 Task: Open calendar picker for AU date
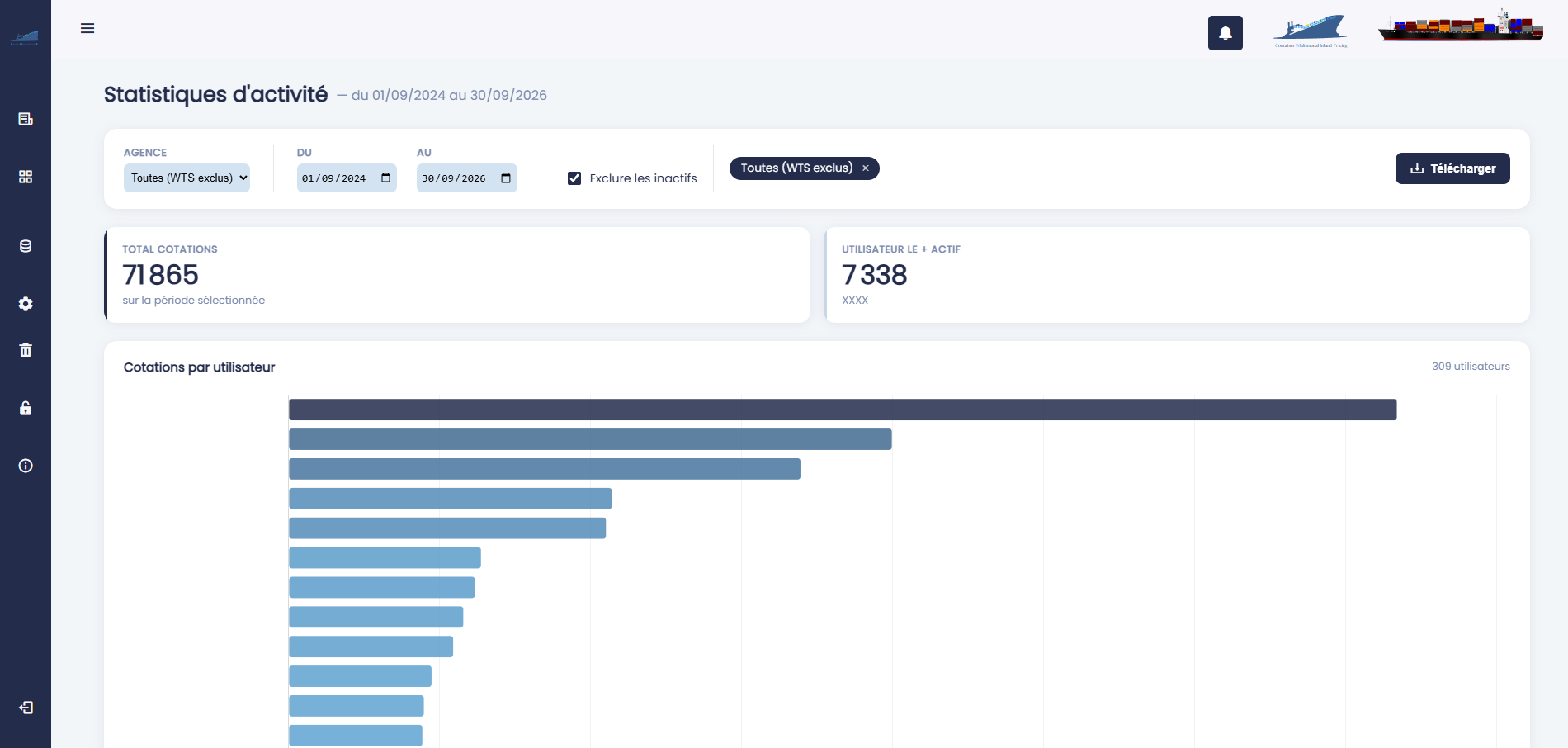[506, 178]
